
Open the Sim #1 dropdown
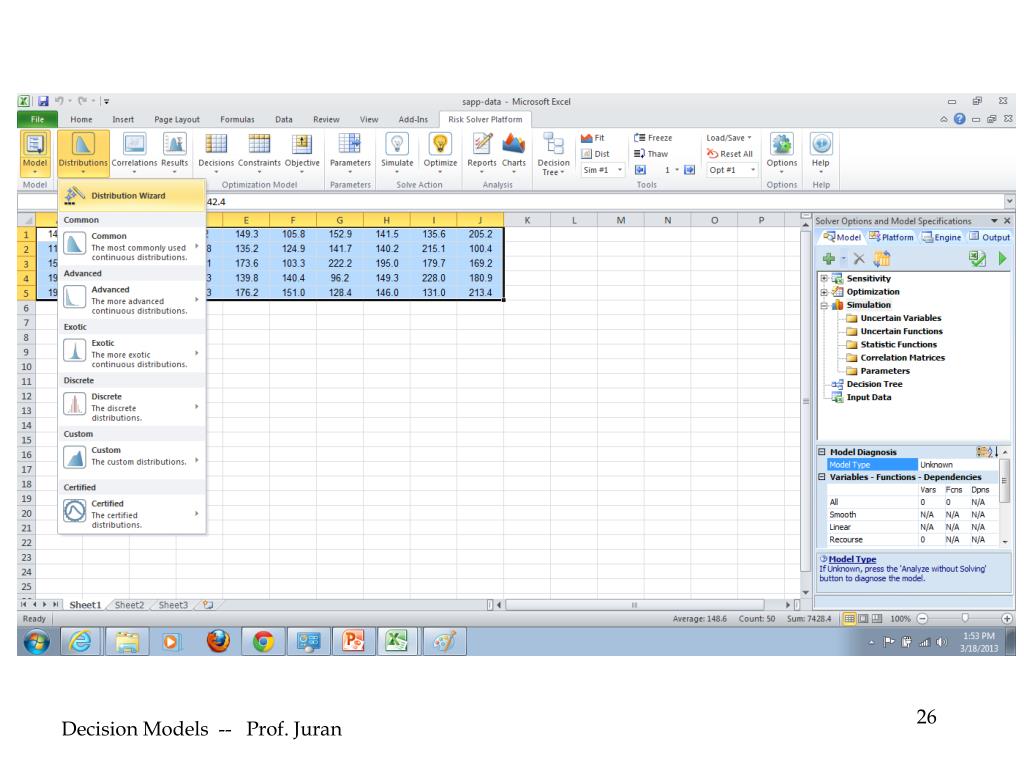click(x=620, y=170)
